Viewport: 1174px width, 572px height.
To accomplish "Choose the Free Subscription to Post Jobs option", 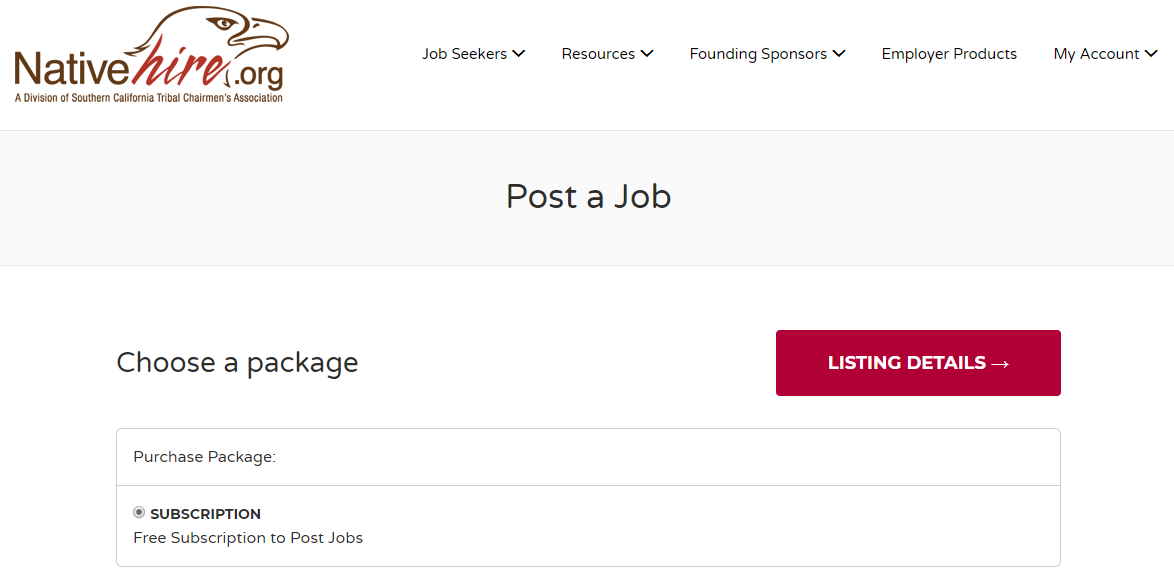I will coord(248,538).
